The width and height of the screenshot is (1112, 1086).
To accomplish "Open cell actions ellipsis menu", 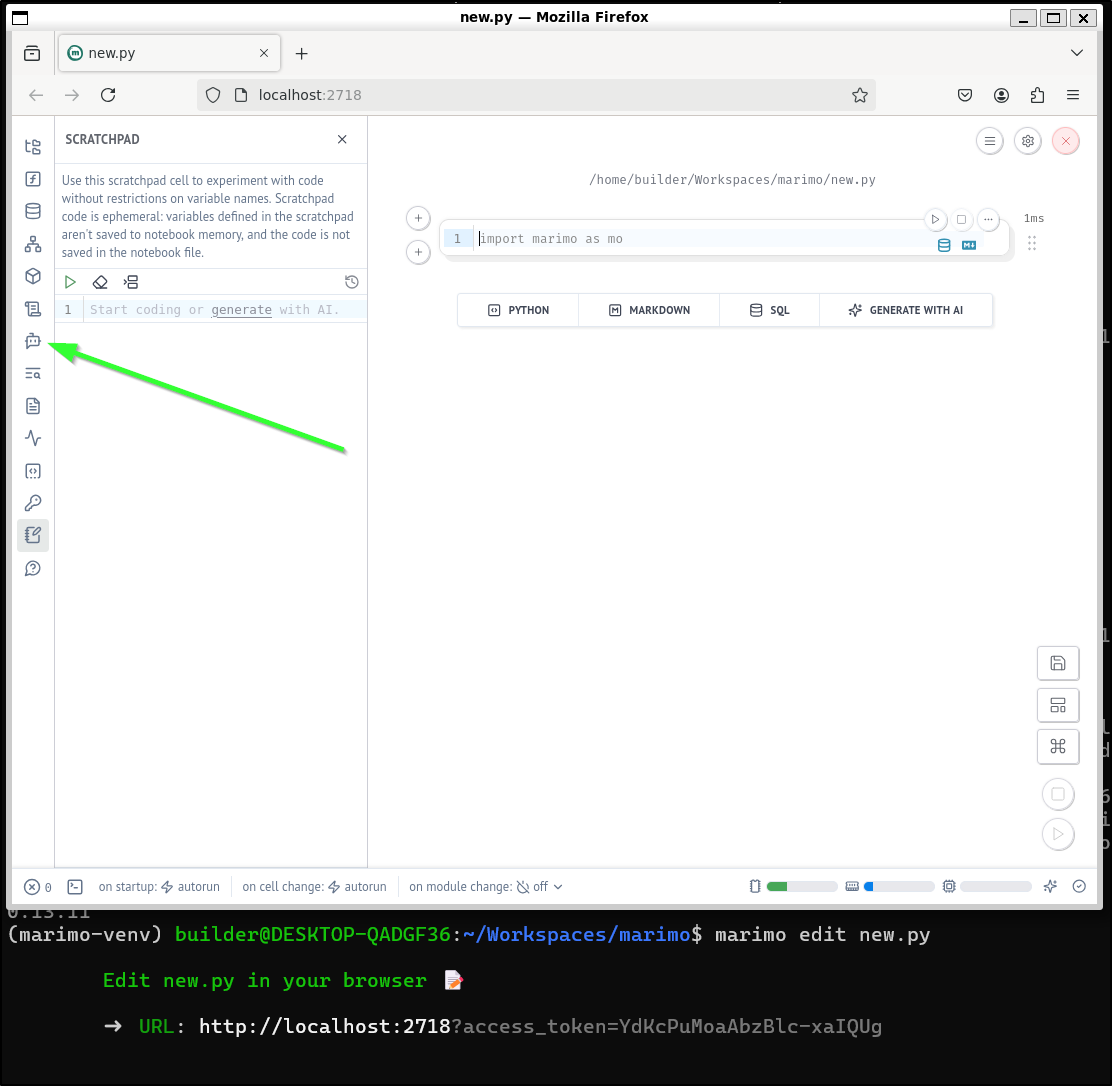I will point(988,219).
